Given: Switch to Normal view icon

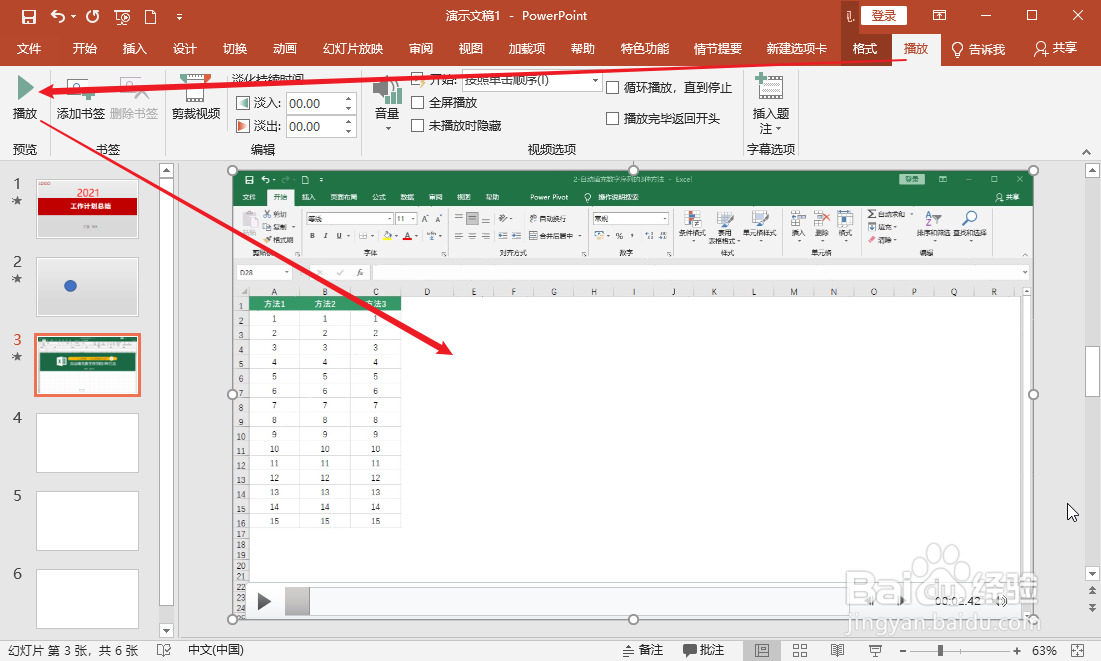Looking at the screenshot, I should point(762,650).
